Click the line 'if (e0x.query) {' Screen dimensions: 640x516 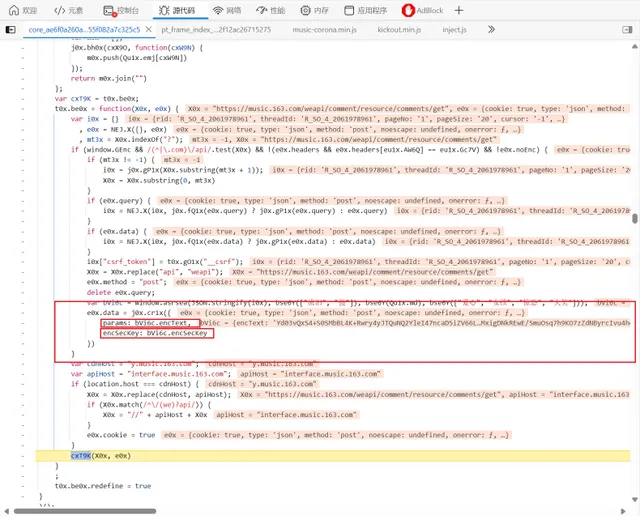point(119,201)
